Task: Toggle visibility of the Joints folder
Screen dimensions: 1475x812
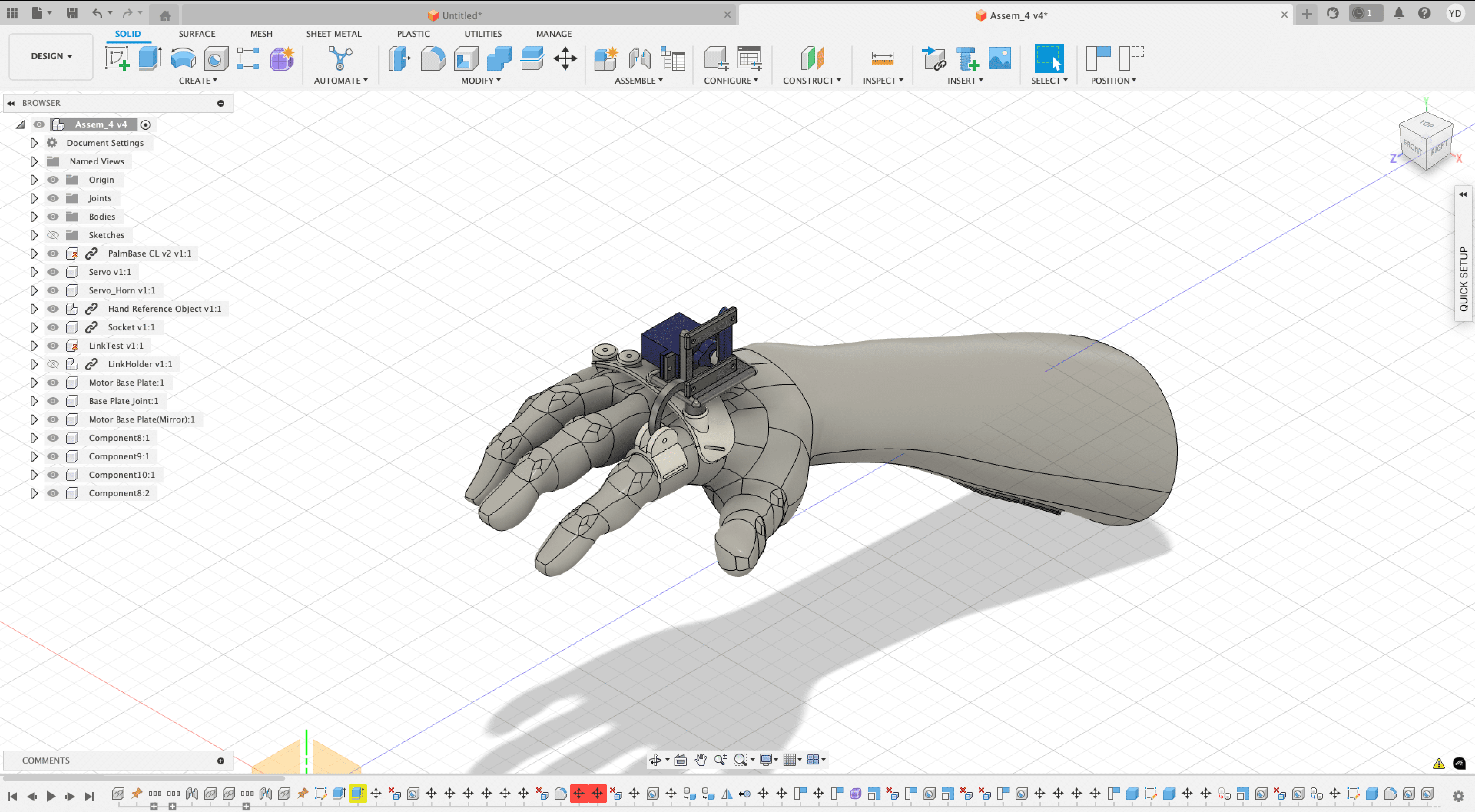Action: [x=53, y=198]
